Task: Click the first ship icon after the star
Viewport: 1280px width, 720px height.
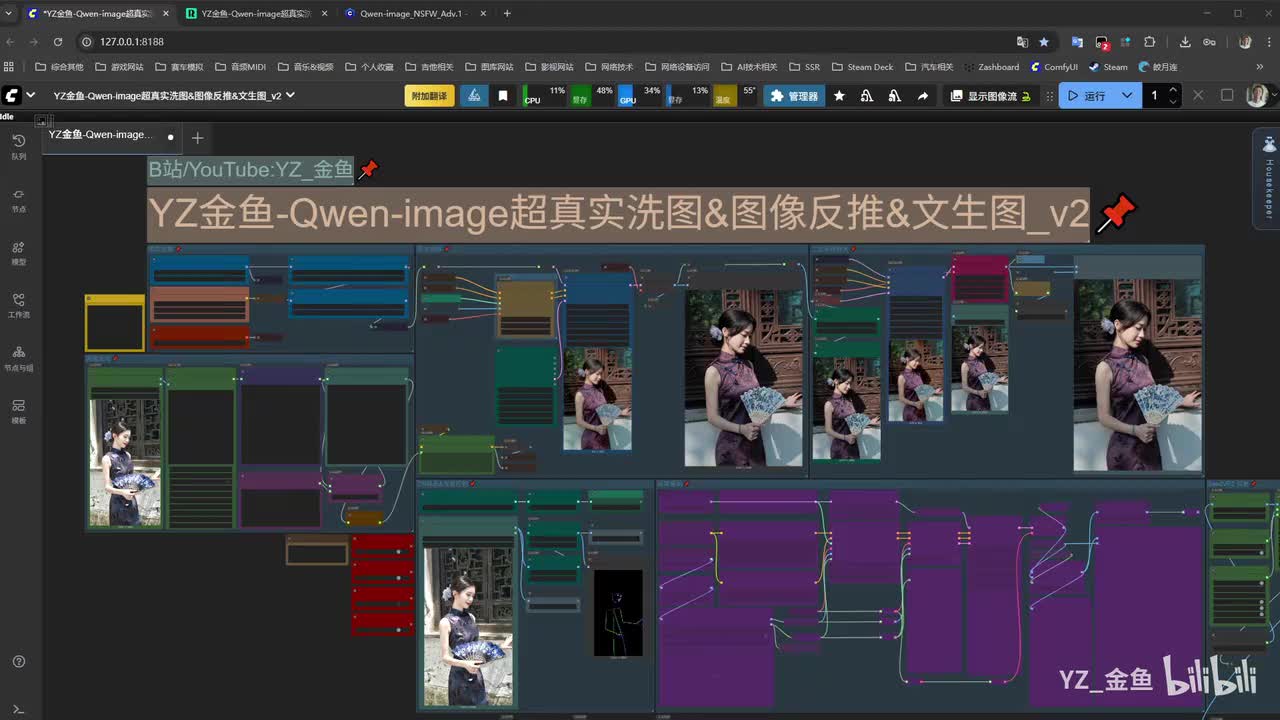Action: tap(866, 96)
